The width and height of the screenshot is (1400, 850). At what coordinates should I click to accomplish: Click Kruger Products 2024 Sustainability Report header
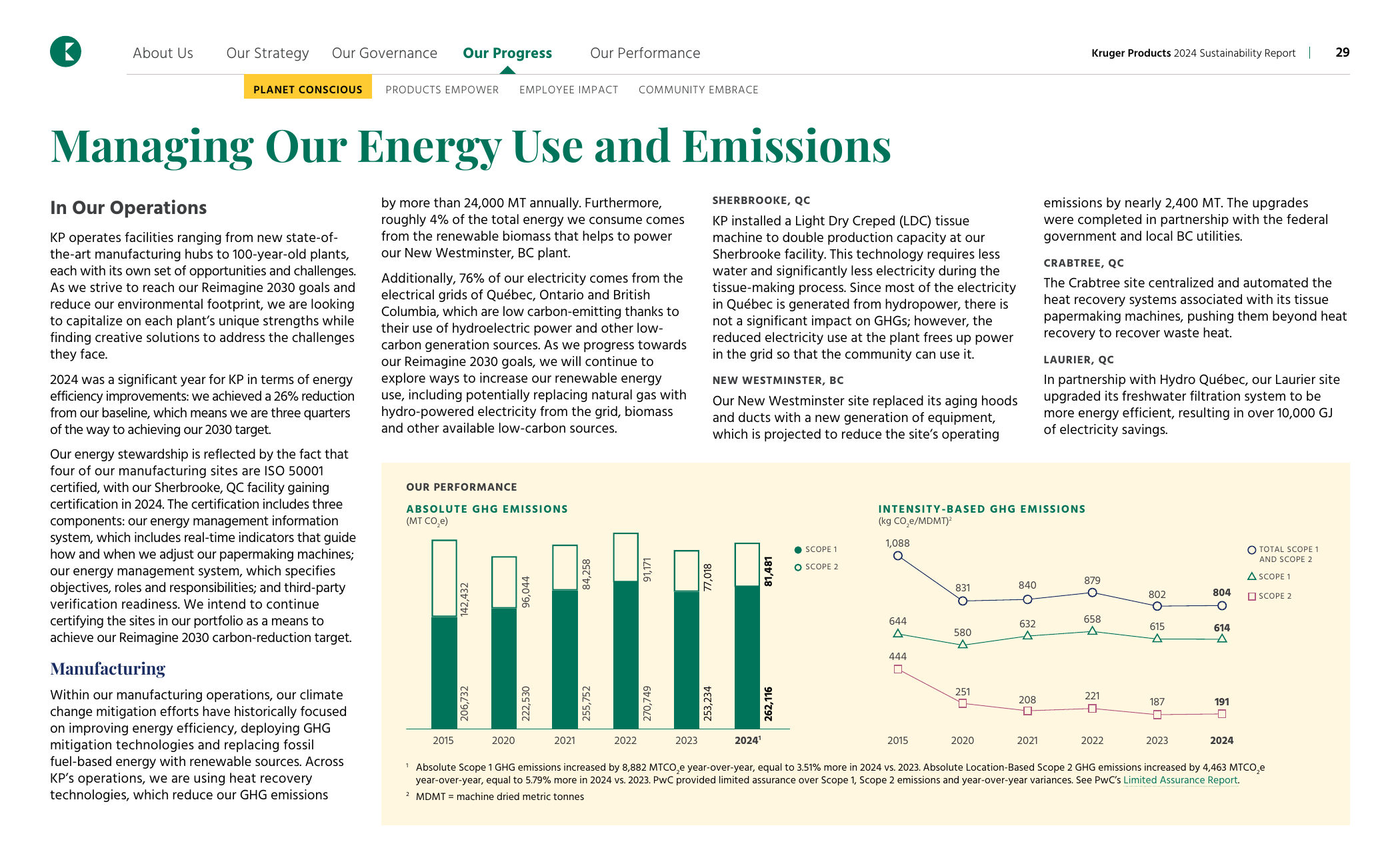click(1193, 53)
